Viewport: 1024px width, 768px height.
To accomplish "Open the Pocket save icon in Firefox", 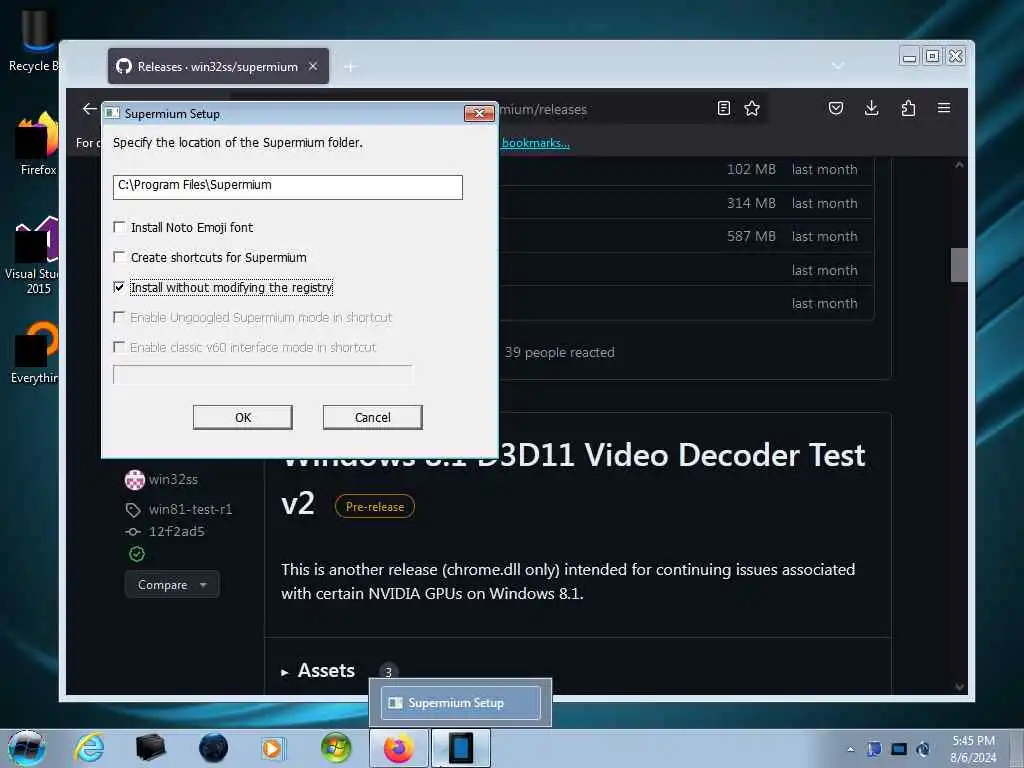I will (835, 108).
